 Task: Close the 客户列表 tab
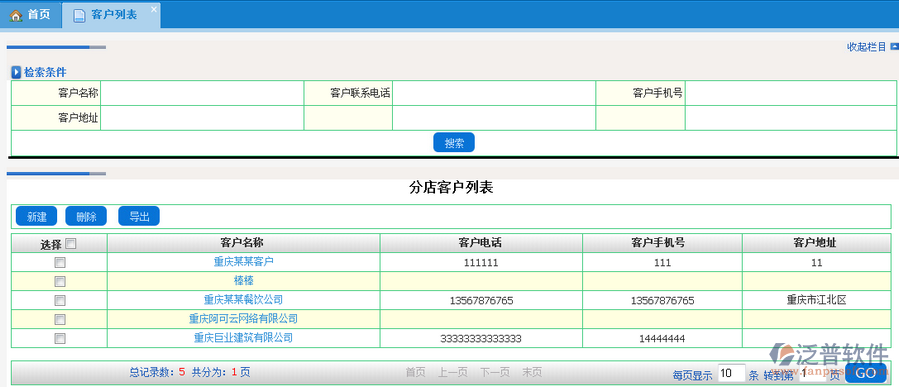click(153, 9)
